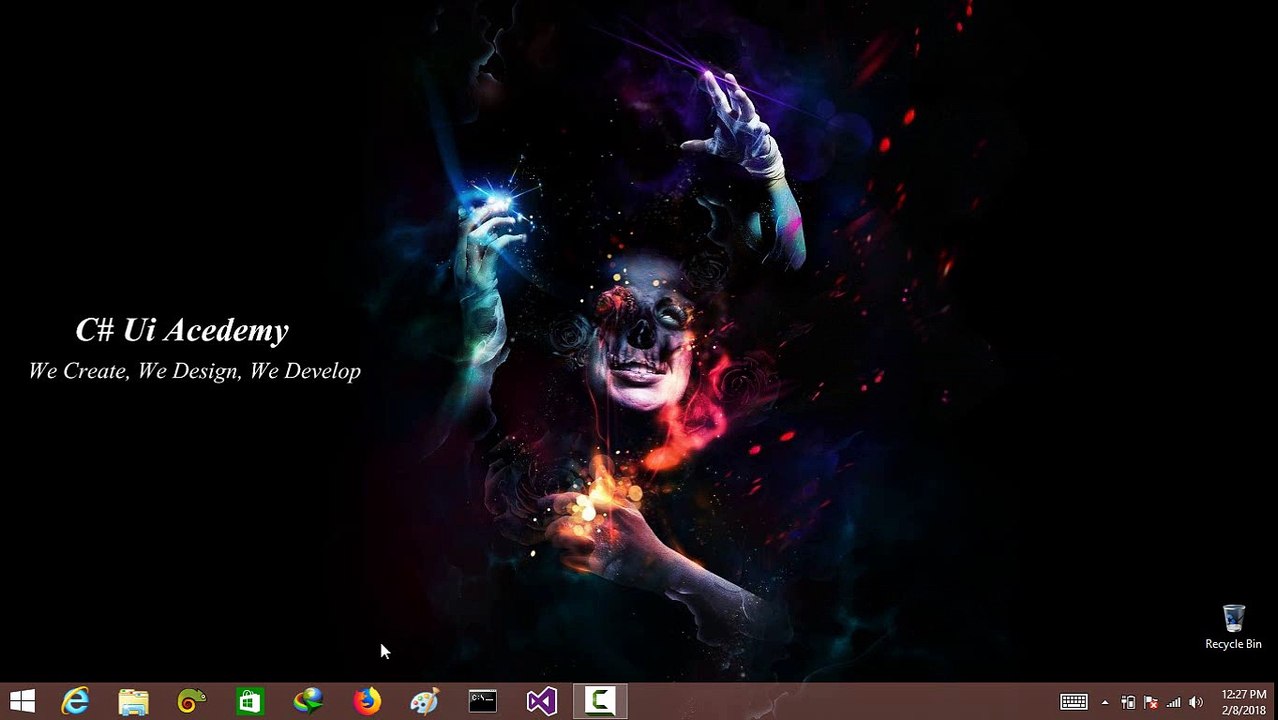Open Windows Store from taskbar
1278x720 pixels.
249,701
